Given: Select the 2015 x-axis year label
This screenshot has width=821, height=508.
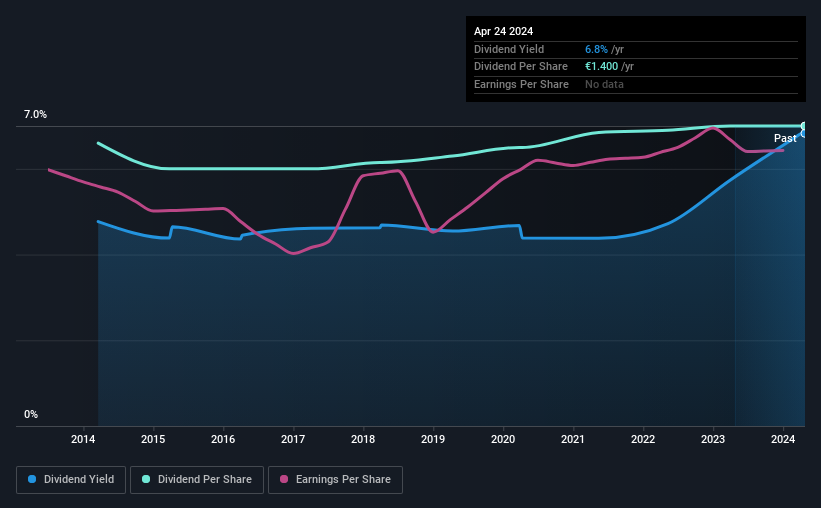Looking at the screenshot, I should pyautogui.click(x=153, y=439).
